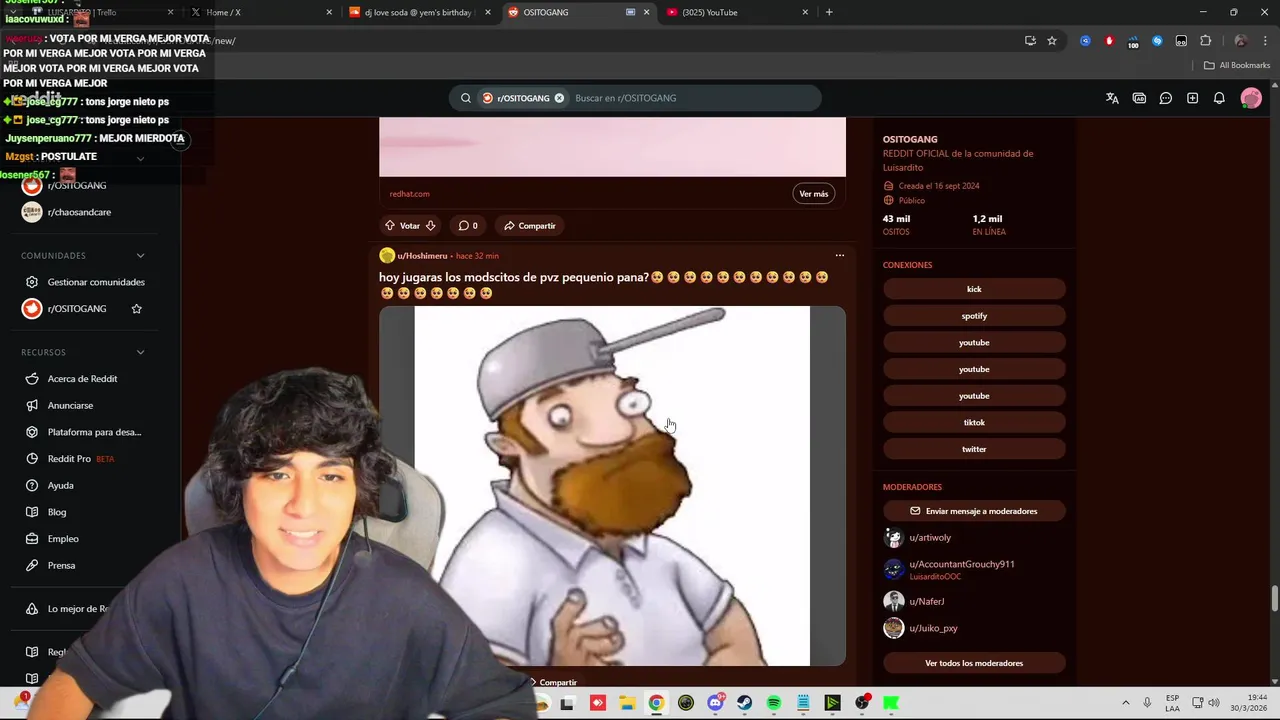Open the Reddit user avatar menu
The image size is (1280, 720).
click(1251, 98)
